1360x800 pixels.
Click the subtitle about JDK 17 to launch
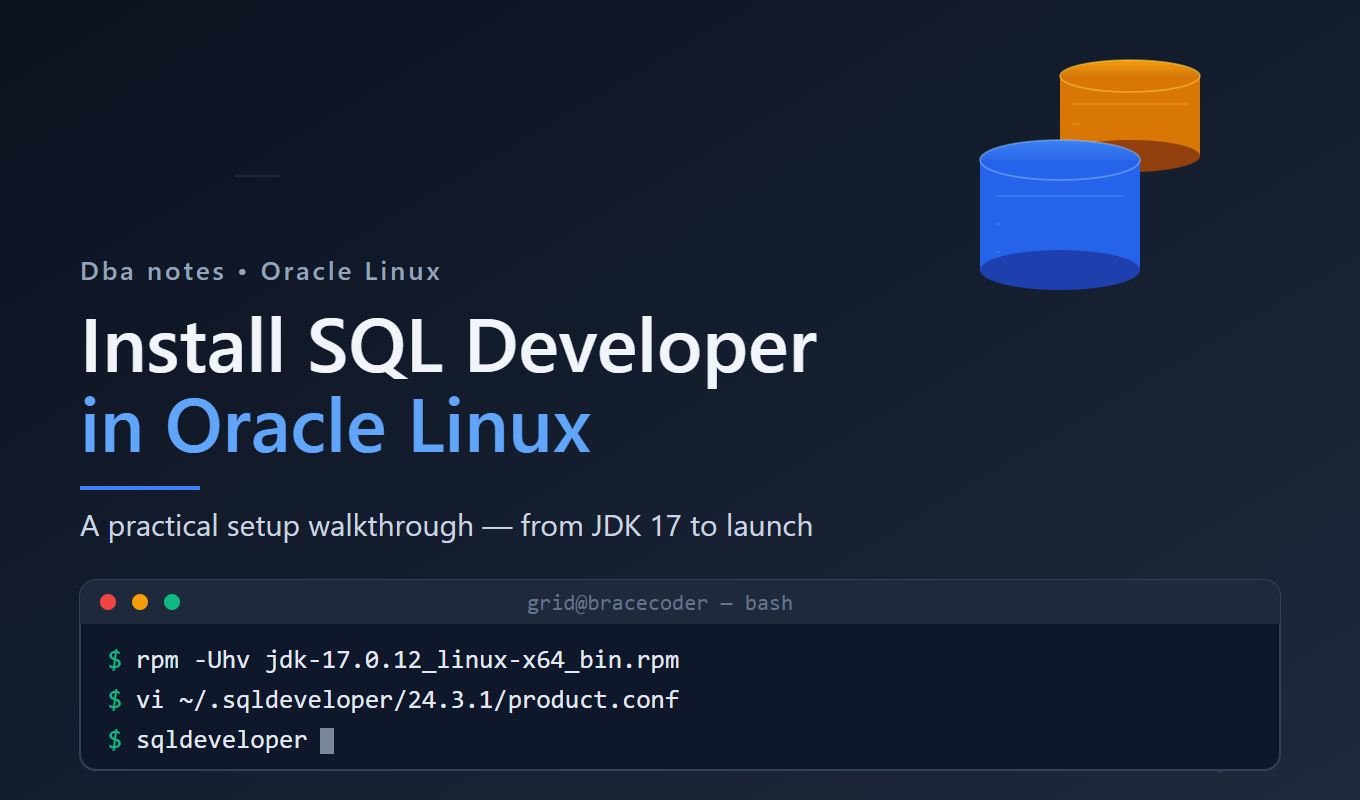446,526
